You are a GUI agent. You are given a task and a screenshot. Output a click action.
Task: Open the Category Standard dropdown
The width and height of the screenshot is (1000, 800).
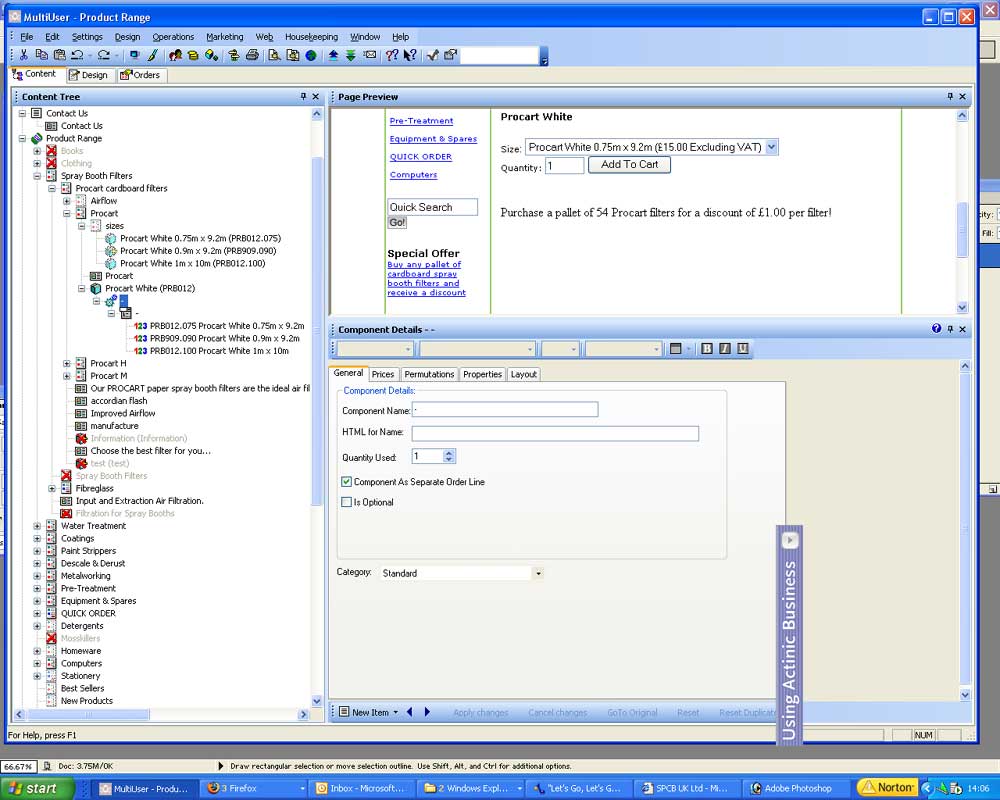[x=538, y=574]
